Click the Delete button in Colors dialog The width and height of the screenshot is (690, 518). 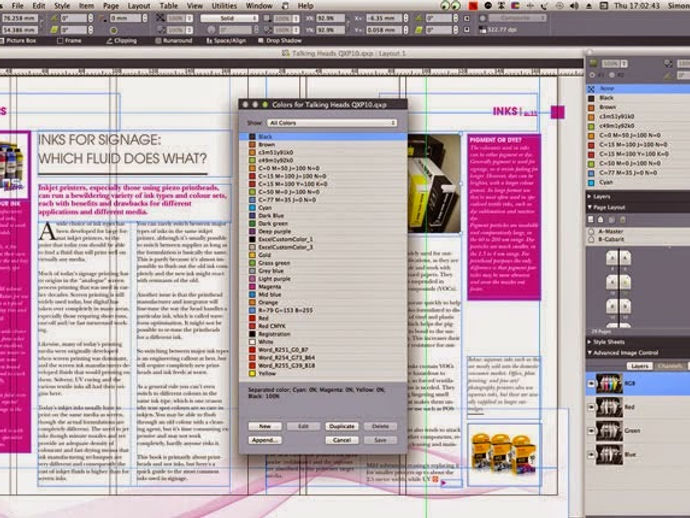[380, 426]
